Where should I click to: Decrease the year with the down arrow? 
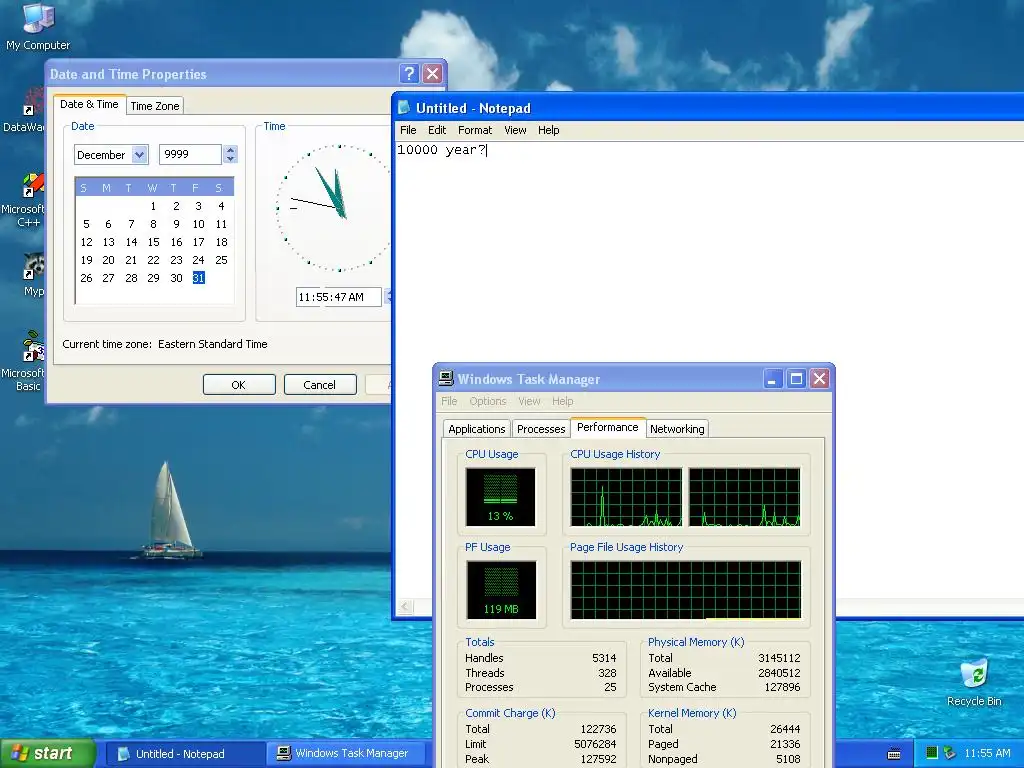coord(230,159)
